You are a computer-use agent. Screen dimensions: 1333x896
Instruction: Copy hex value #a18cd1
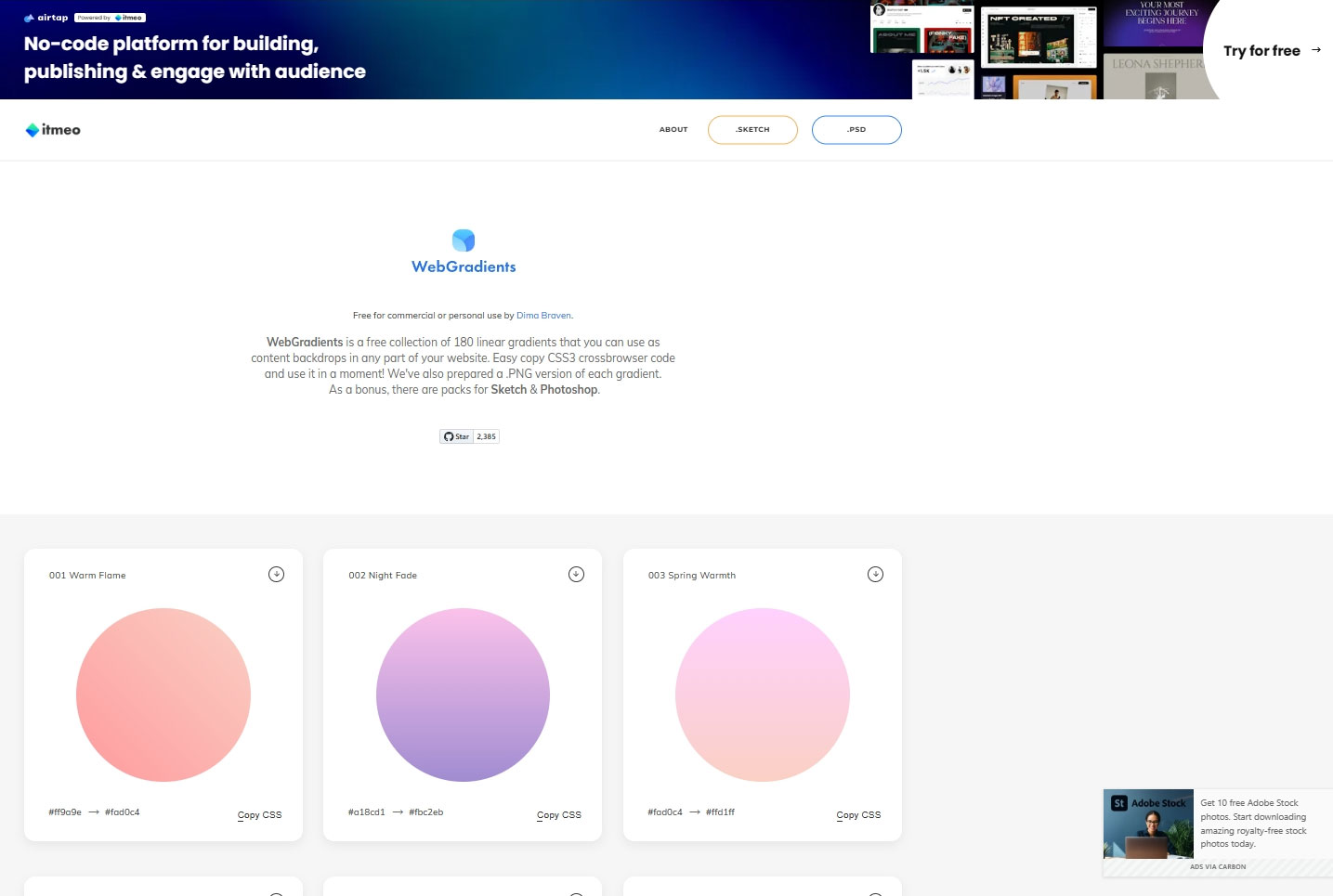[366, 812]
